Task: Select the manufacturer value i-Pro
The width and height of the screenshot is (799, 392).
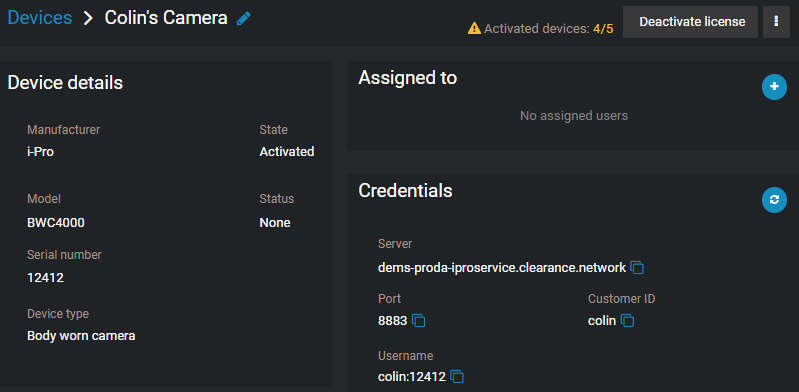Action: 40,152
